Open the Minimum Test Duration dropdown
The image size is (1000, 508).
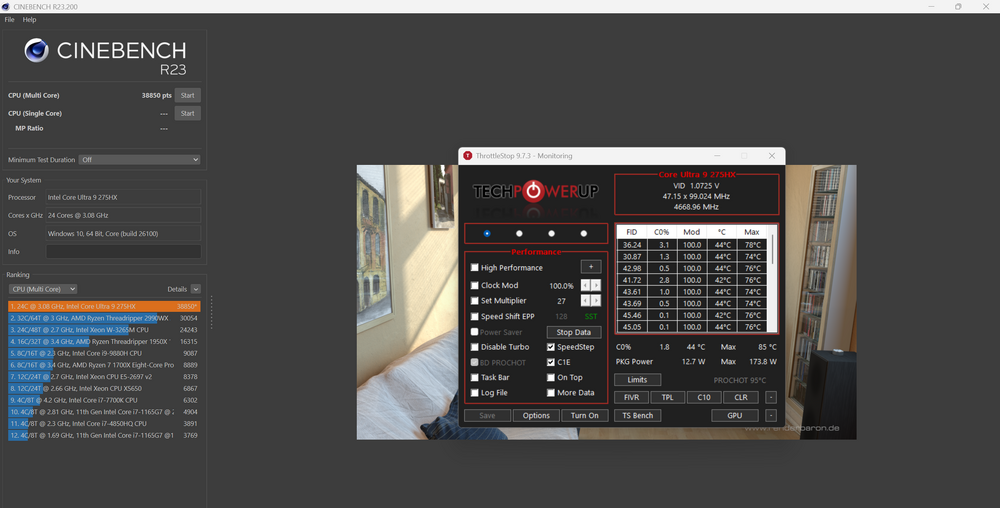(140, 160)
